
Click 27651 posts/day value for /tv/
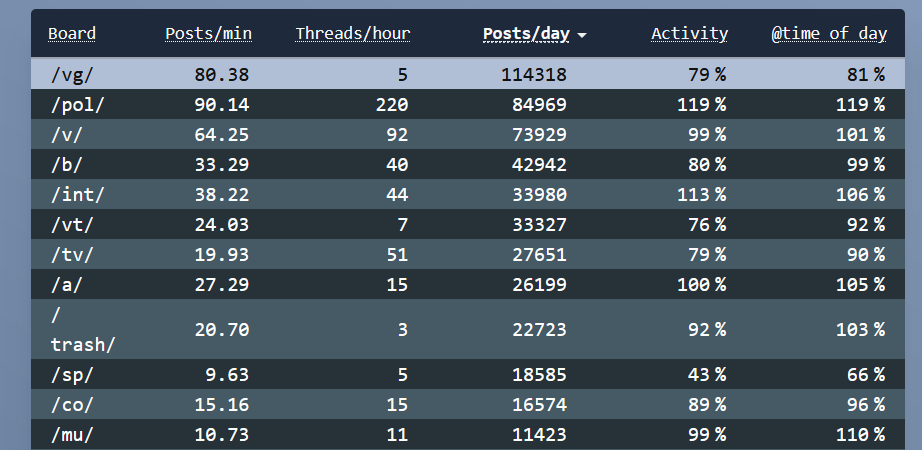point(539,255)
